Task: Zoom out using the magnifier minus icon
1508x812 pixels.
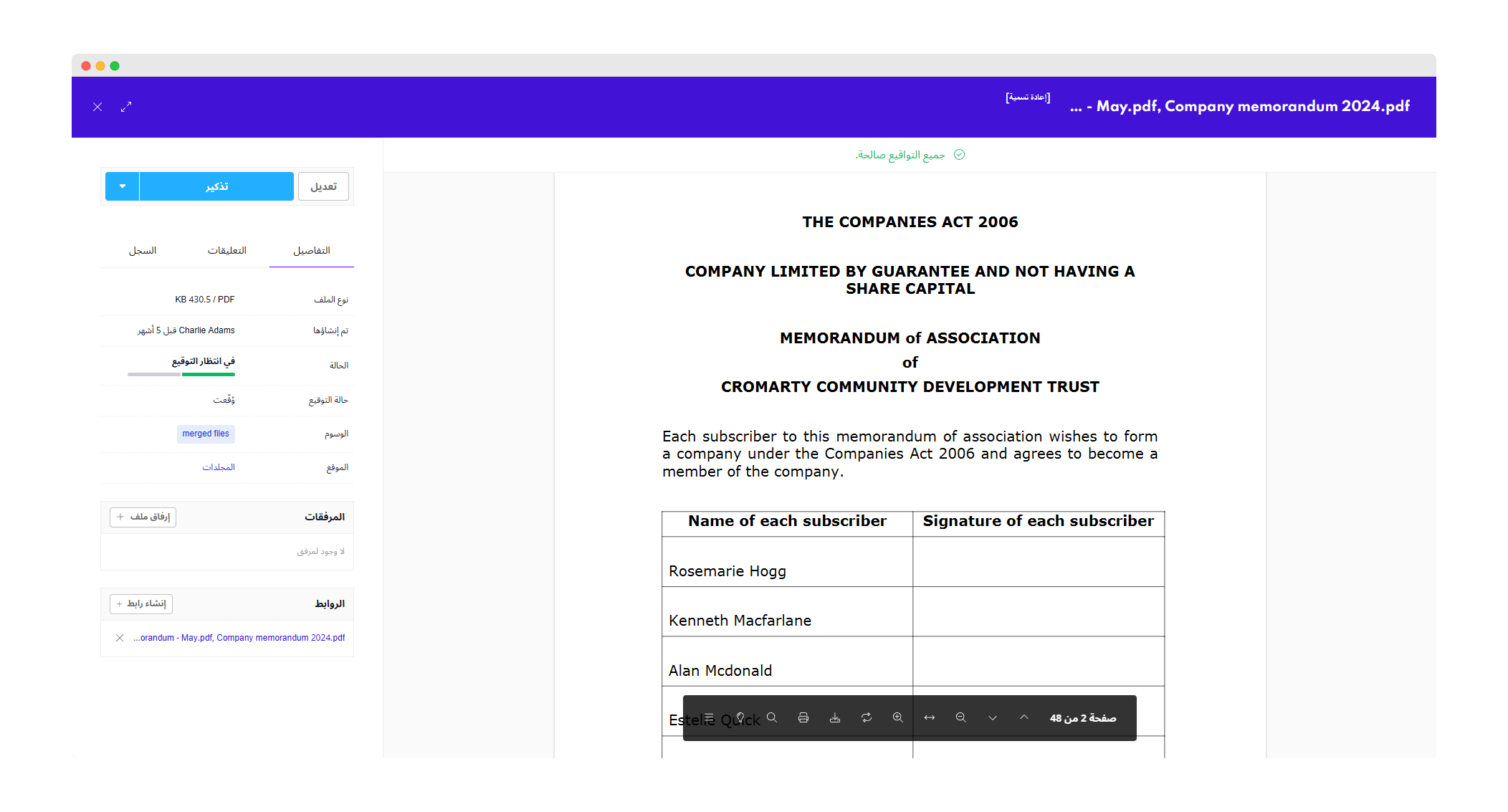Action: tap(961, 717)
